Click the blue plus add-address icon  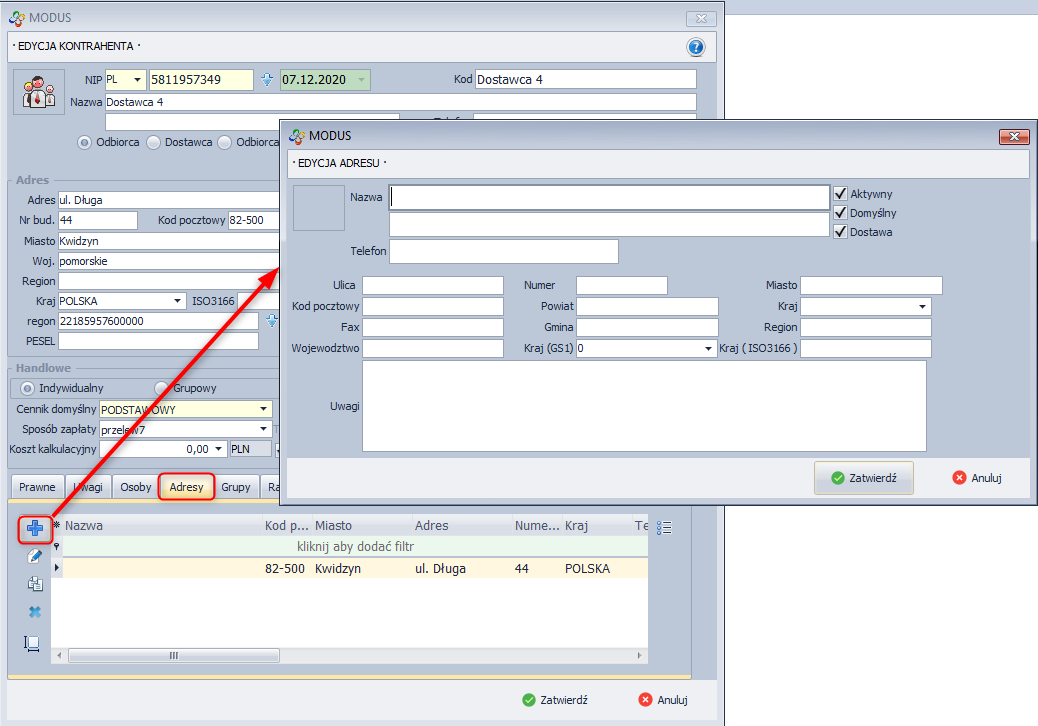[x=34, y=529]
